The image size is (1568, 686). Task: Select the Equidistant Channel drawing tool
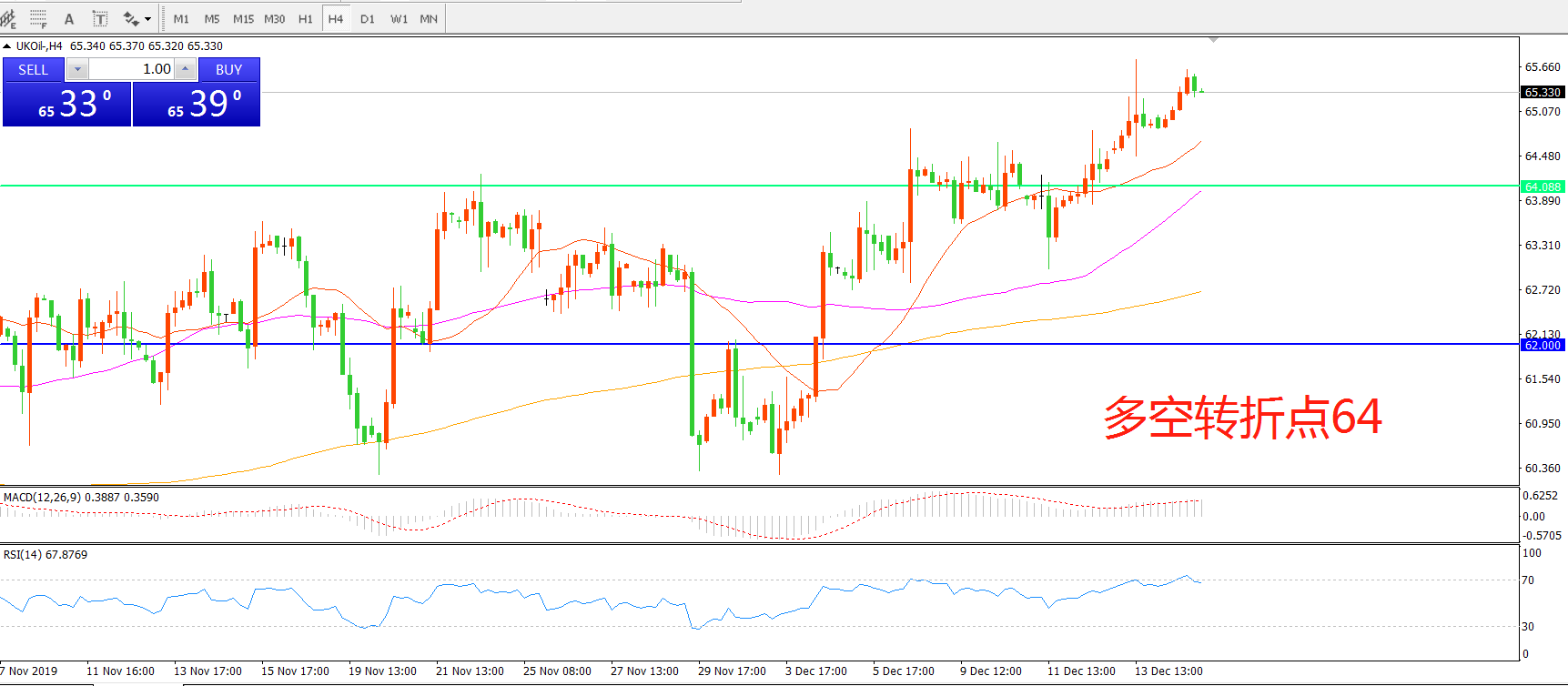(x=8, y=18)
